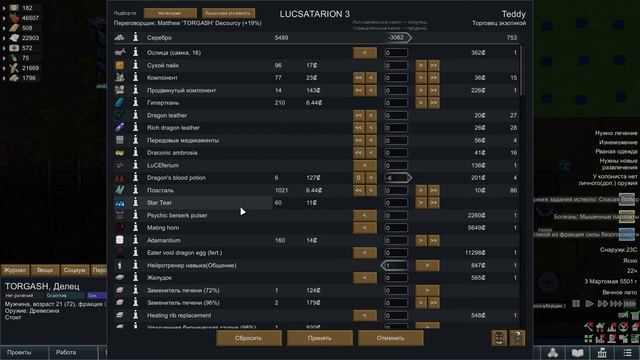This screenshot has height=360, width=640.
Task: Click info icon for Сухой паёк
Action: pos(136,65)
